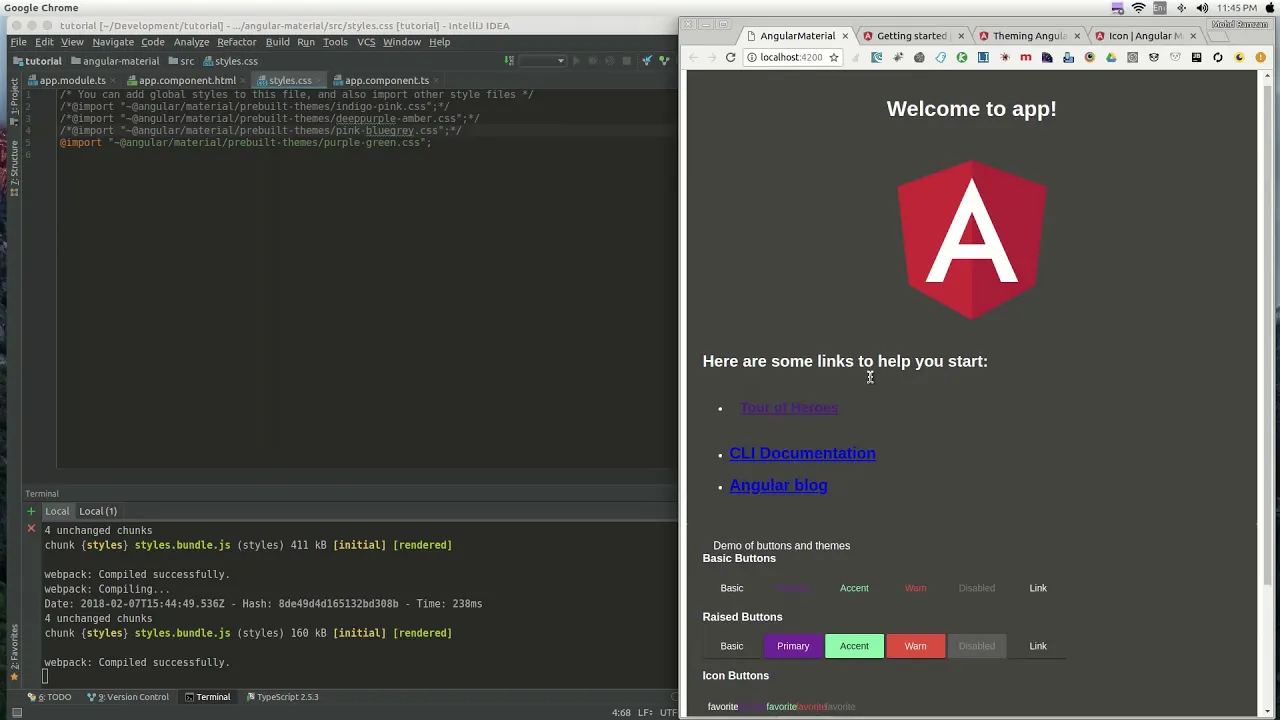1280x720 pixels.
Task: Select the Local terminal tab
Action: (x=57, y=511)
